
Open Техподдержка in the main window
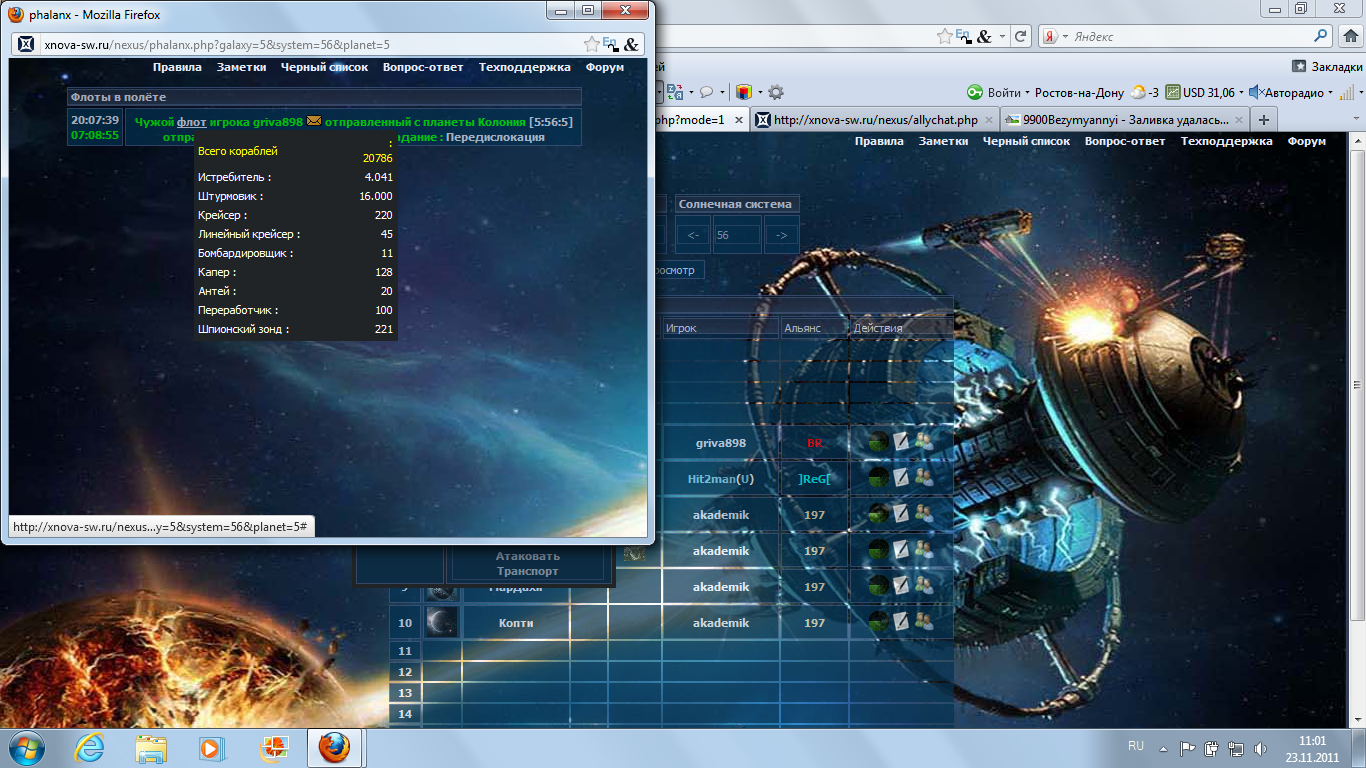[x=1226, y=141]
